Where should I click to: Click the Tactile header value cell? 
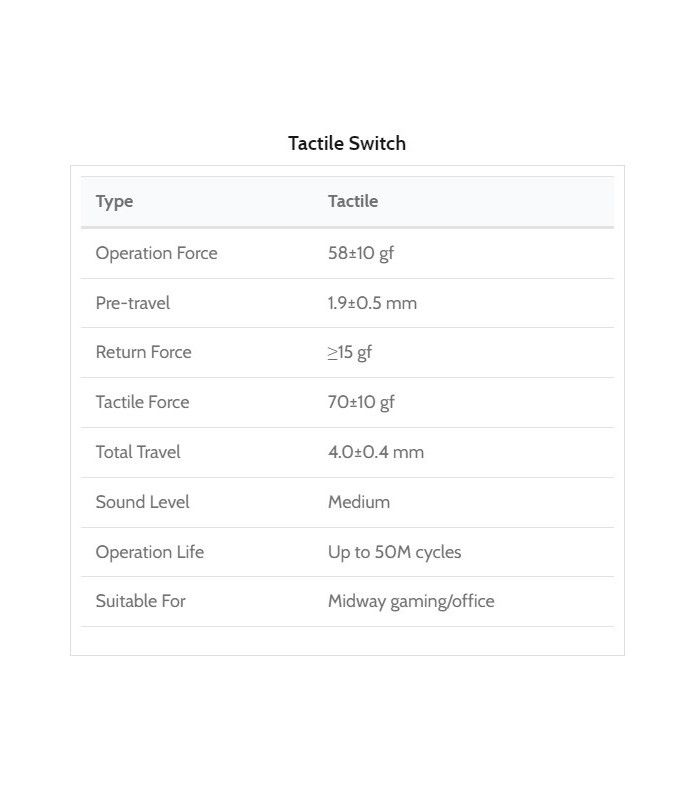[x=353, y=201]
